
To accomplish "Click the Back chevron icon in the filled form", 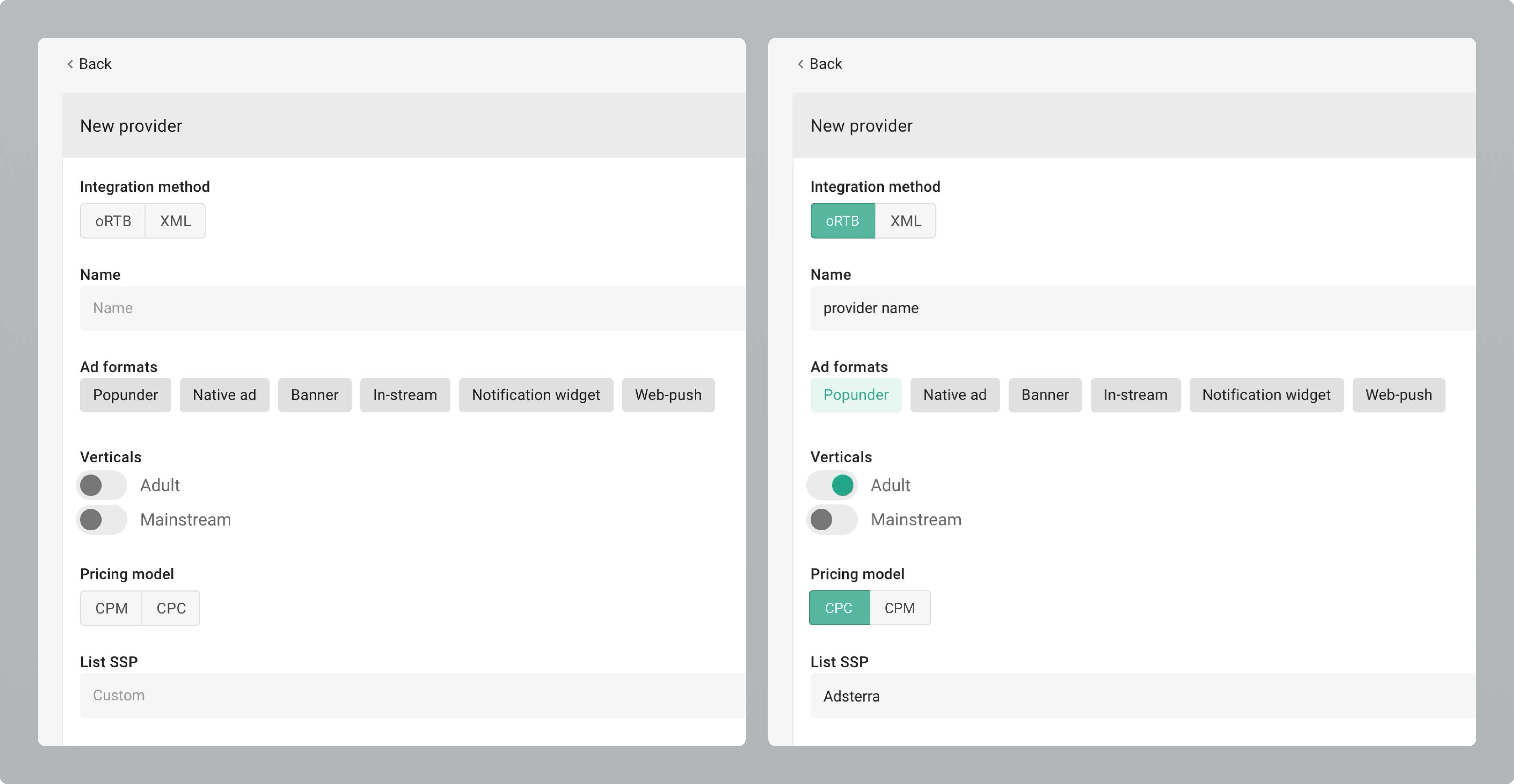I will (800, 64).
